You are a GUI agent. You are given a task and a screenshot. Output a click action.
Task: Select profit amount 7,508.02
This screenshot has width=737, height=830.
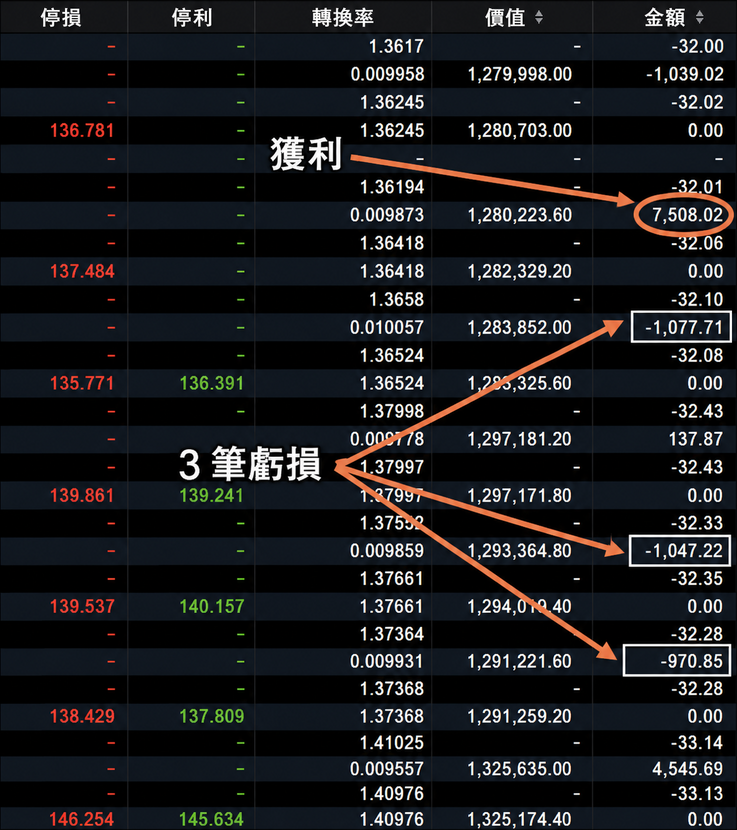click(x=687, y=215)
